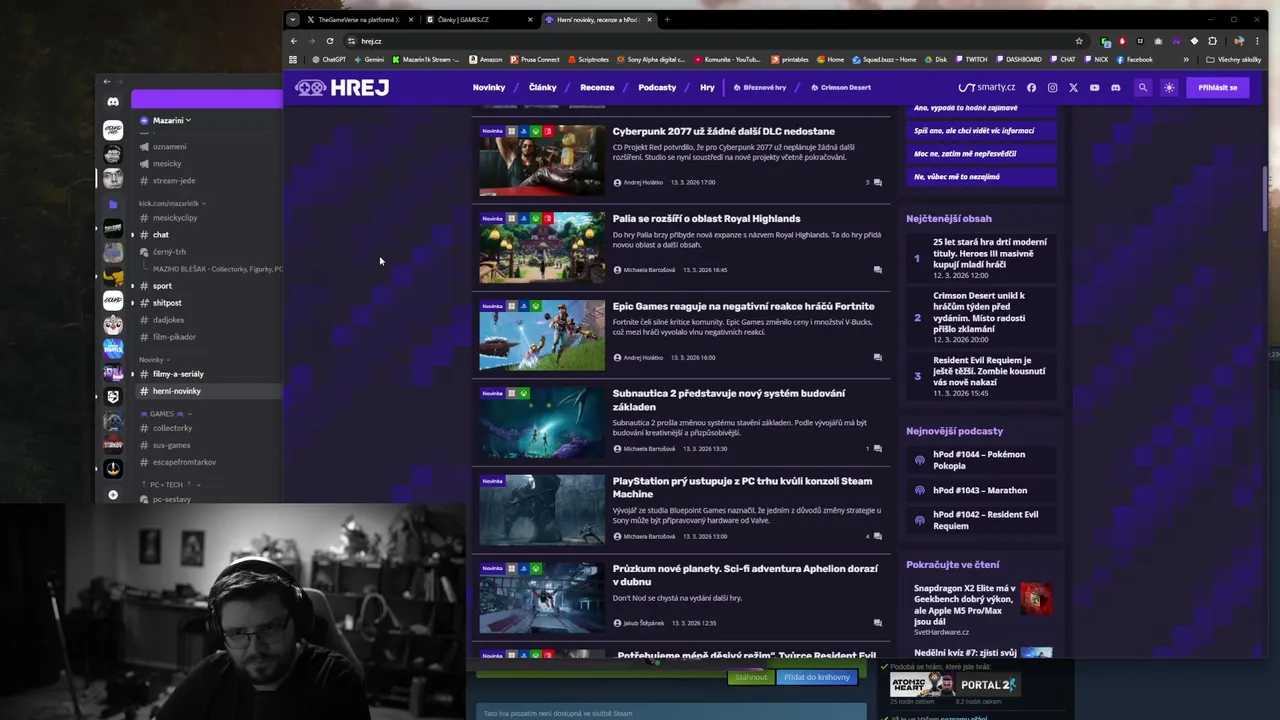This screenshot has width=1280, height=720.
Task: Open Subnautica 2 base-building article headline
Action: (729, 400)
